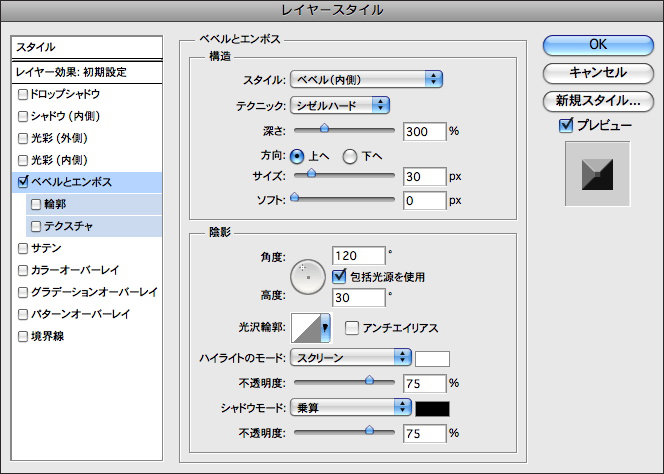Enable the アンチエイリアス checkbox
Viewport: 664px width, 474px height.
point(352,328)
